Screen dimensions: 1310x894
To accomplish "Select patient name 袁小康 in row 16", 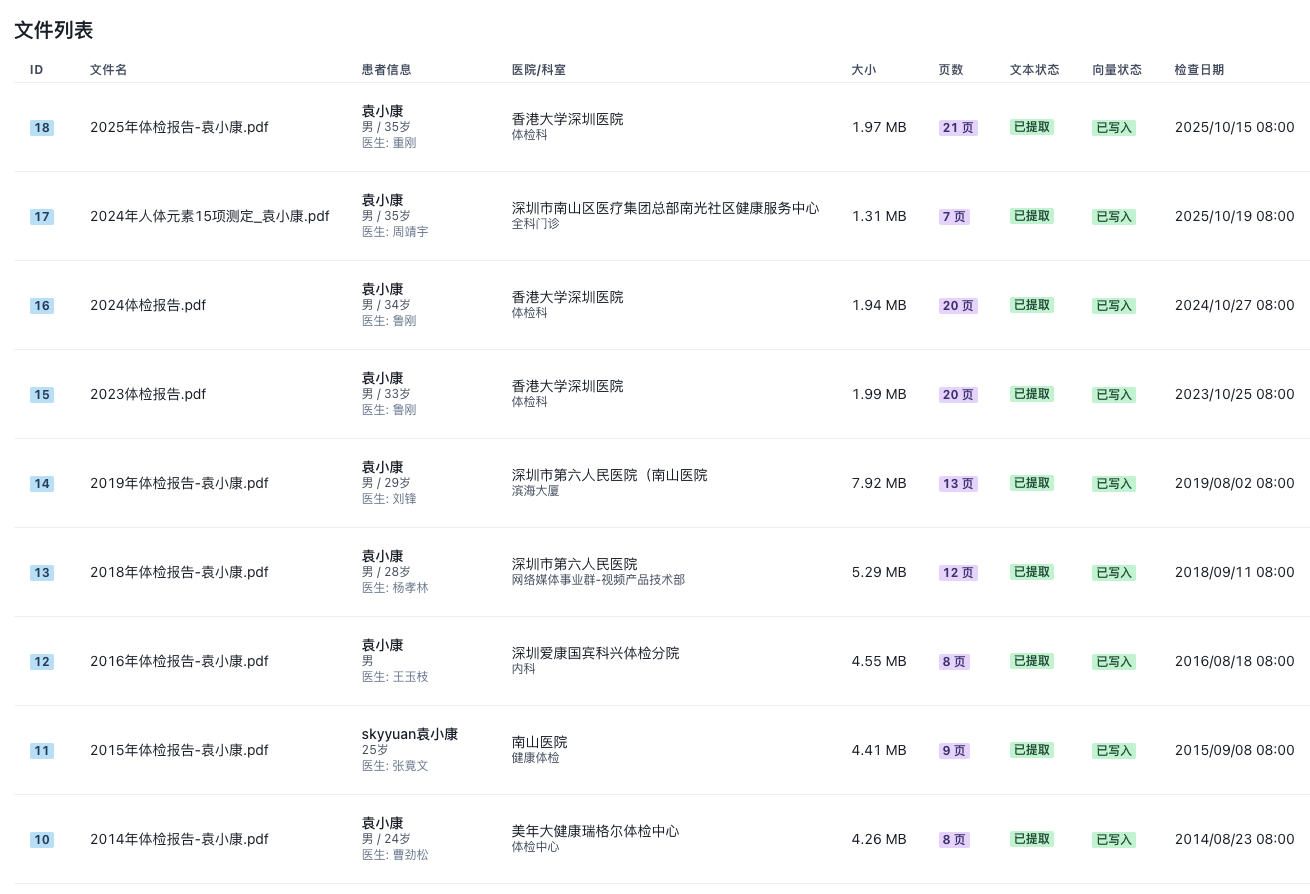I will (382, 289).
